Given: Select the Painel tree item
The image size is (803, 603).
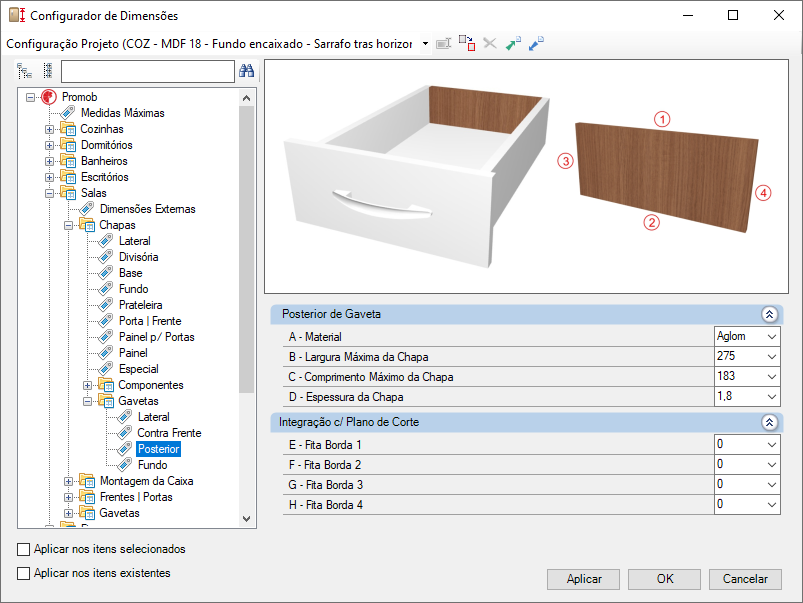Looking at the screenshot, I should pos(133,353).
